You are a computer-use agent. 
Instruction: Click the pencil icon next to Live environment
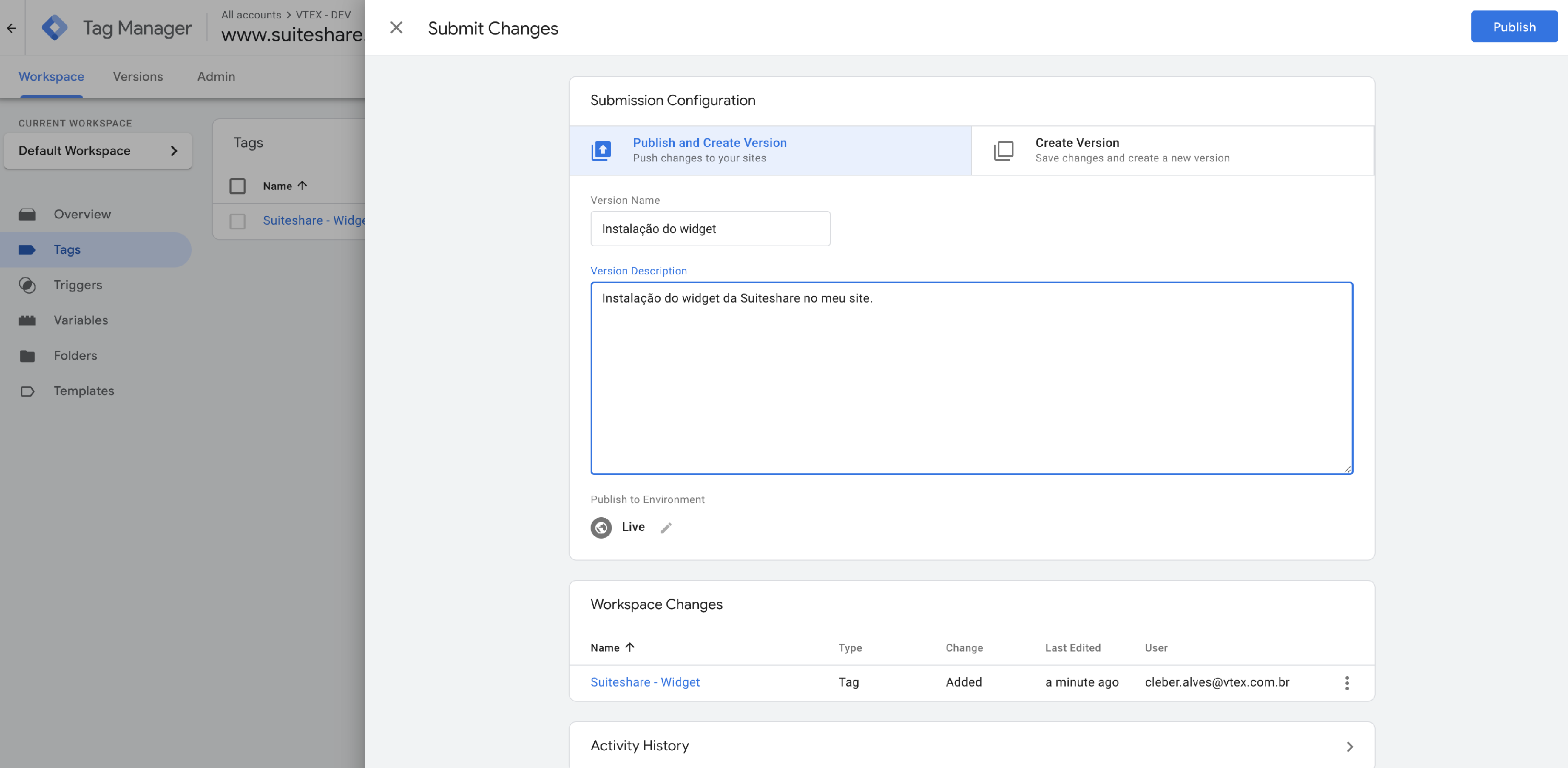tap(666, 528)
